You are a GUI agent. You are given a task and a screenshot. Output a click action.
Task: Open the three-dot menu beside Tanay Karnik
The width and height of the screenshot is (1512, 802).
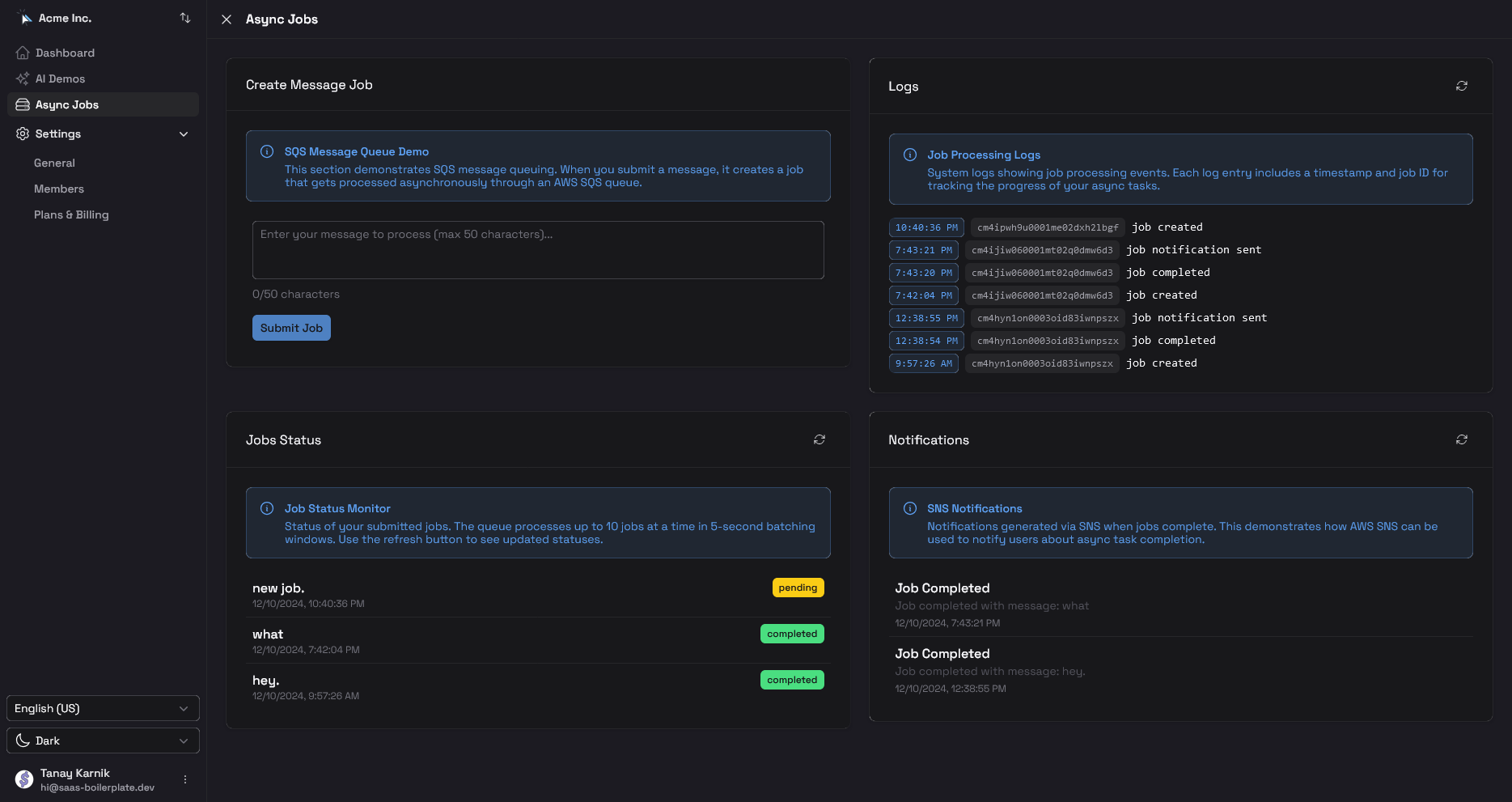tap(184, 779)
